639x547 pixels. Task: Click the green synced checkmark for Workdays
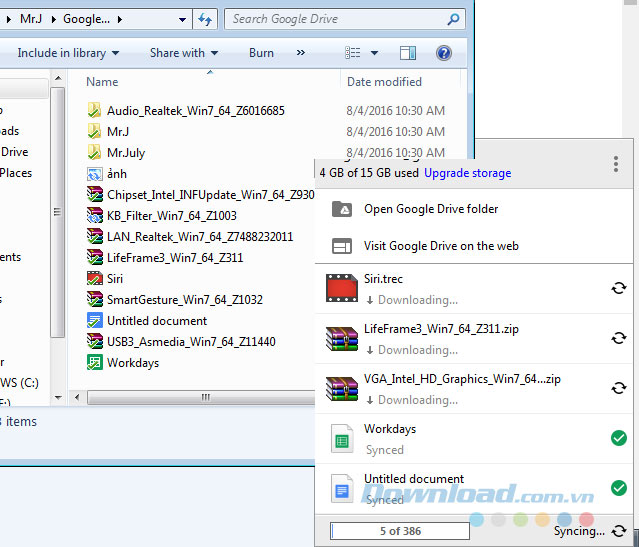tap(618, 438)
